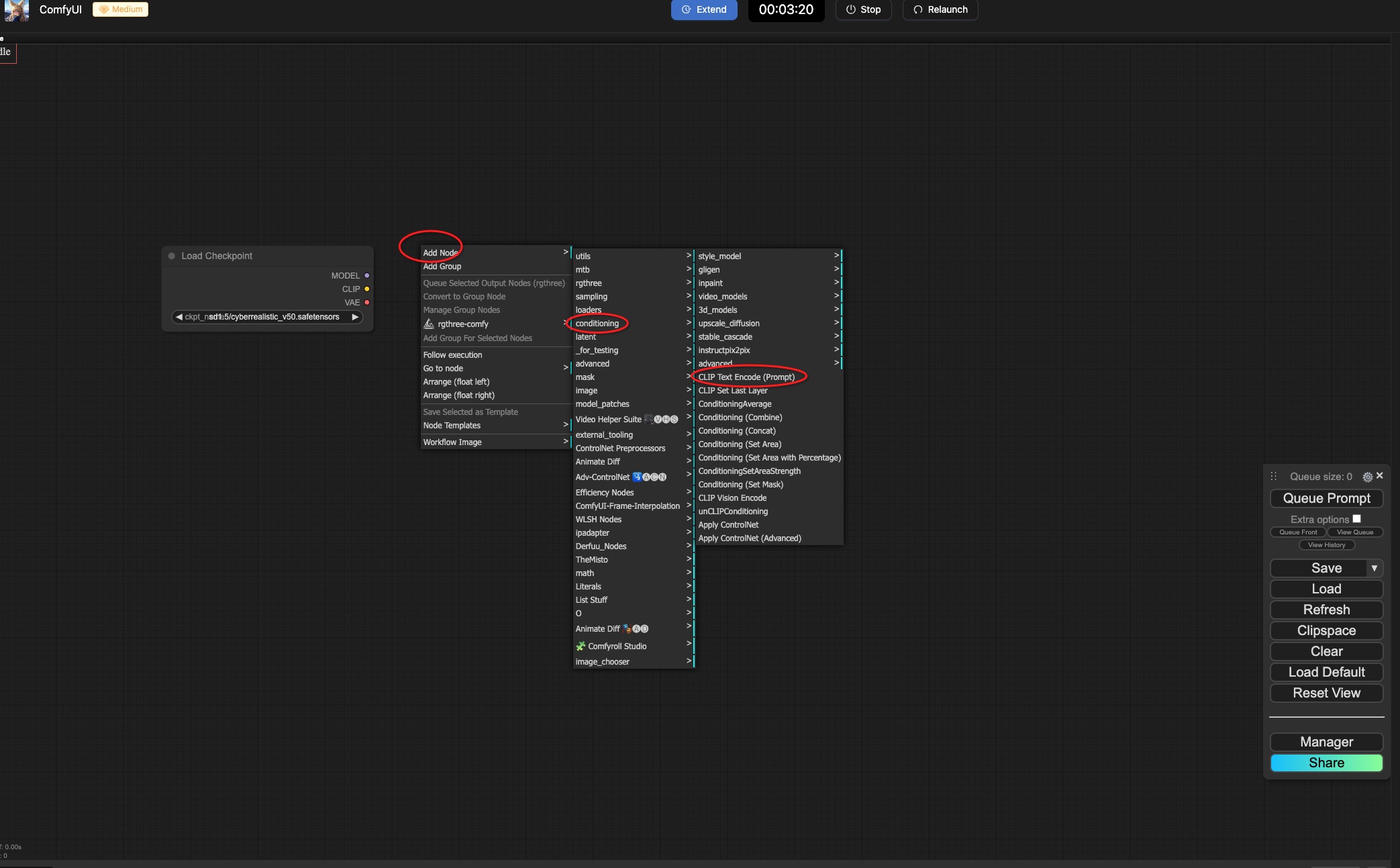This screenshot has width=1400, height=868.
Task: Click the purple MODEL output socket
Action: coord(366,276)
